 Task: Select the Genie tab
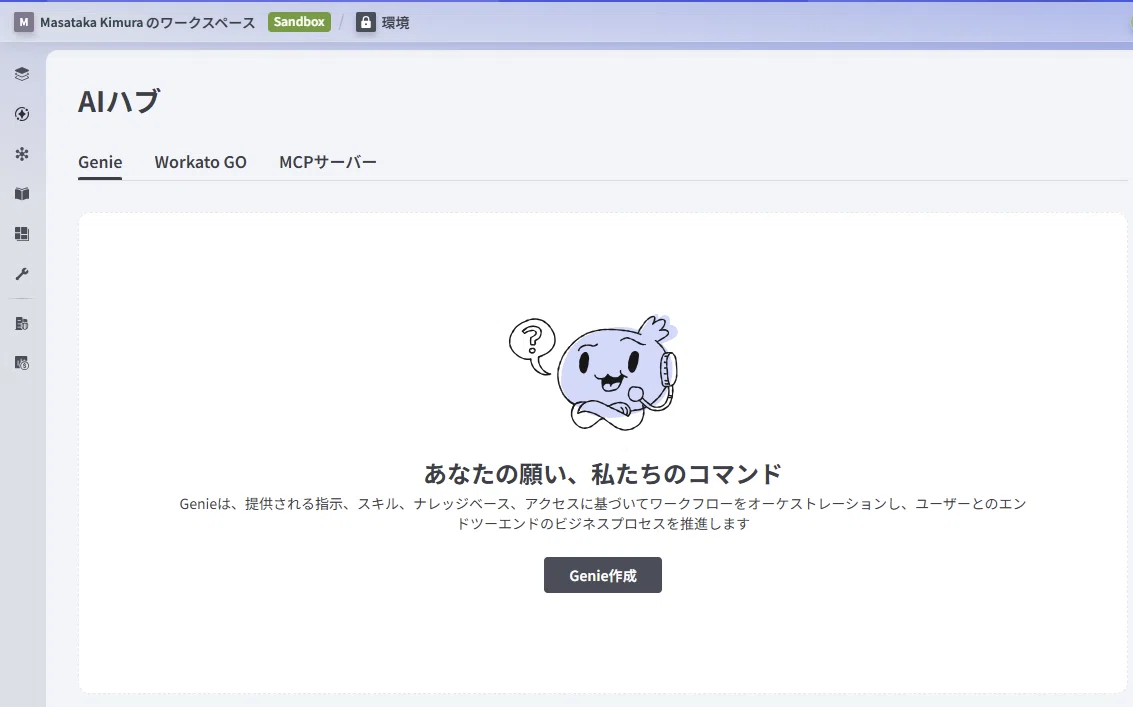(x=100, y=162)
